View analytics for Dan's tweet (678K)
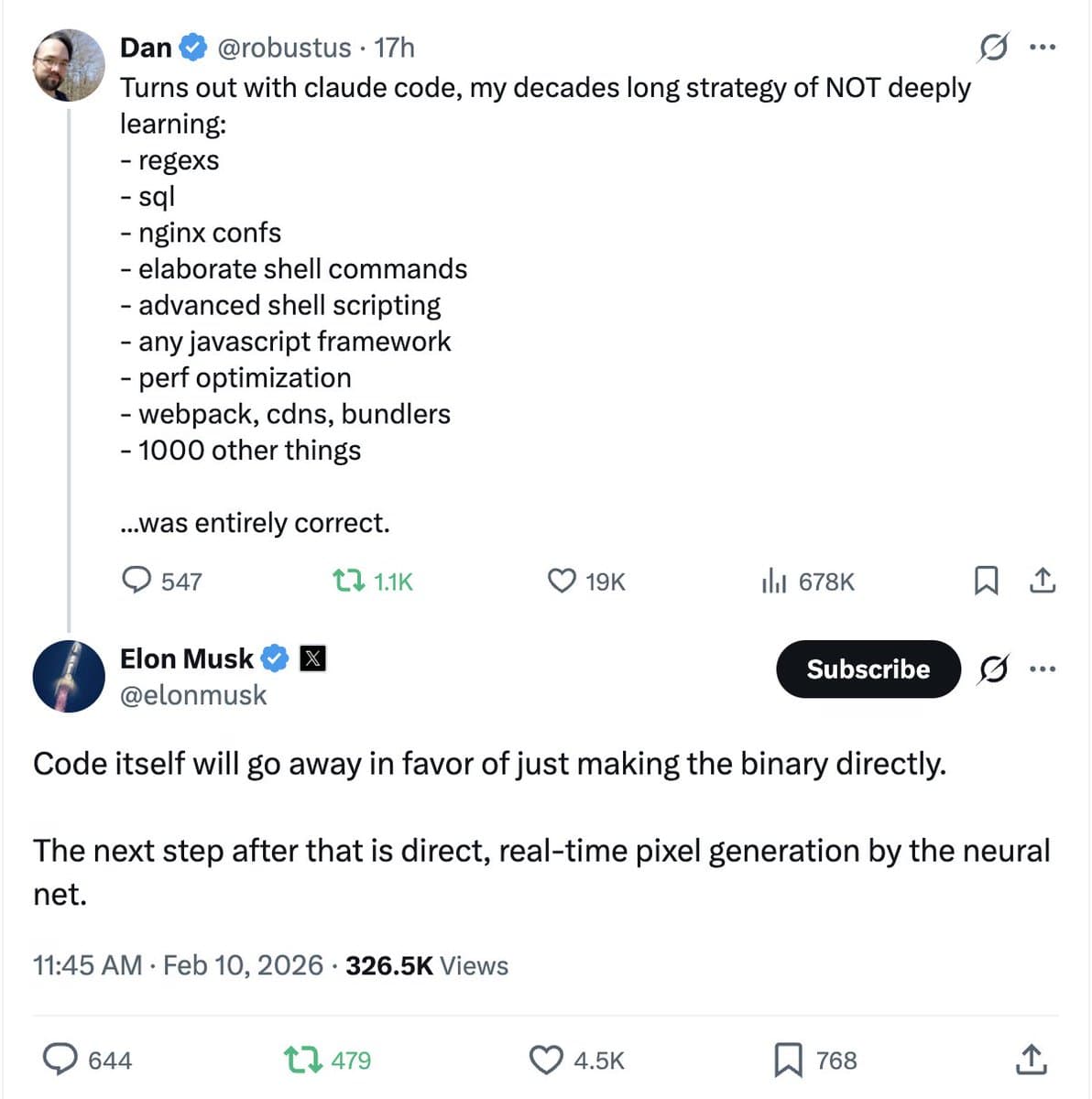This screenshot has height=1099, width=1092. pyautogui.click(x=774, y=581)
